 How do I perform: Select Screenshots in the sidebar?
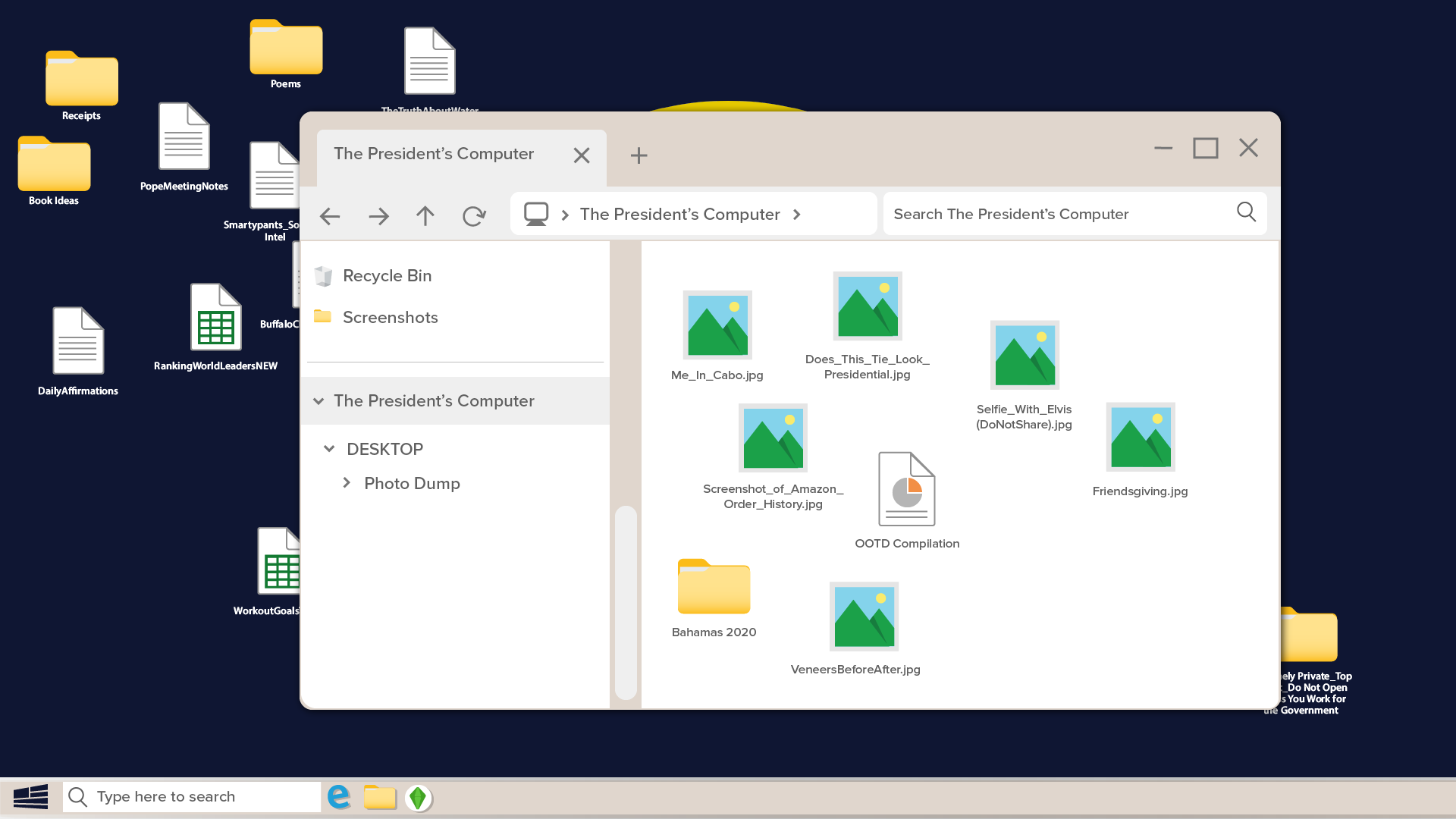[390, 318]
